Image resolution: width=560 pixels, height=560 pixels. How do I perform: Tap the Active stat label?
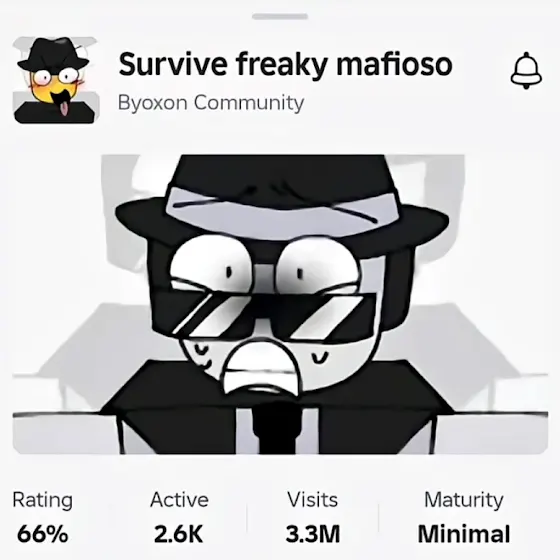coord(179,500)
